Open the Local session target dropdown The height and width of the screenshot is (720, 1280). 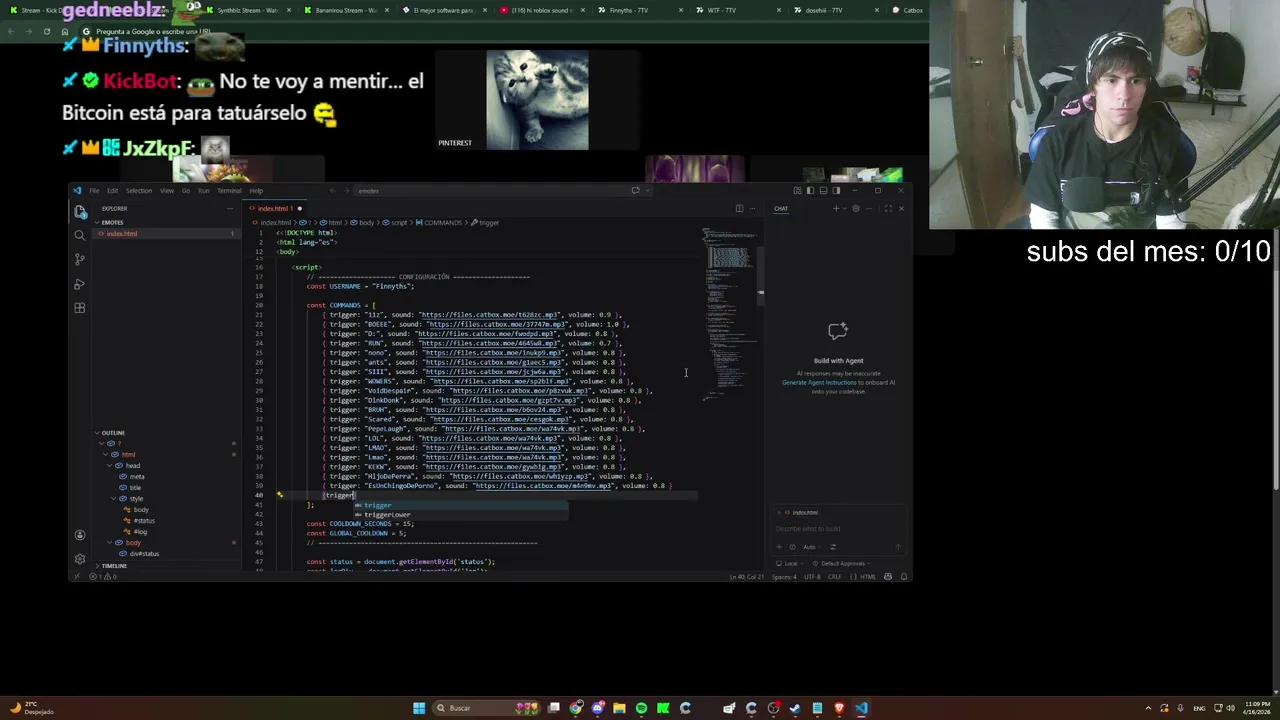coord(789,563)
